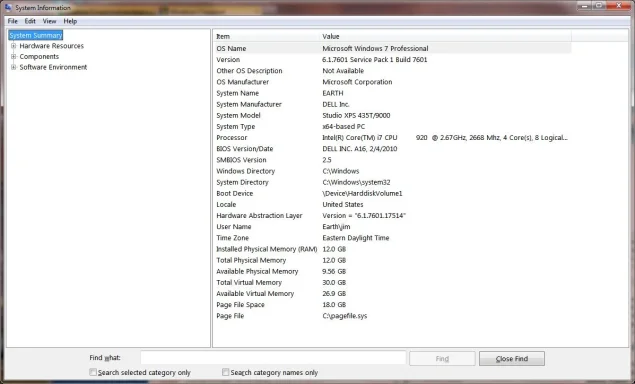Click the Item column header
This screenshot has width=635, height=384.
(266, 36)
